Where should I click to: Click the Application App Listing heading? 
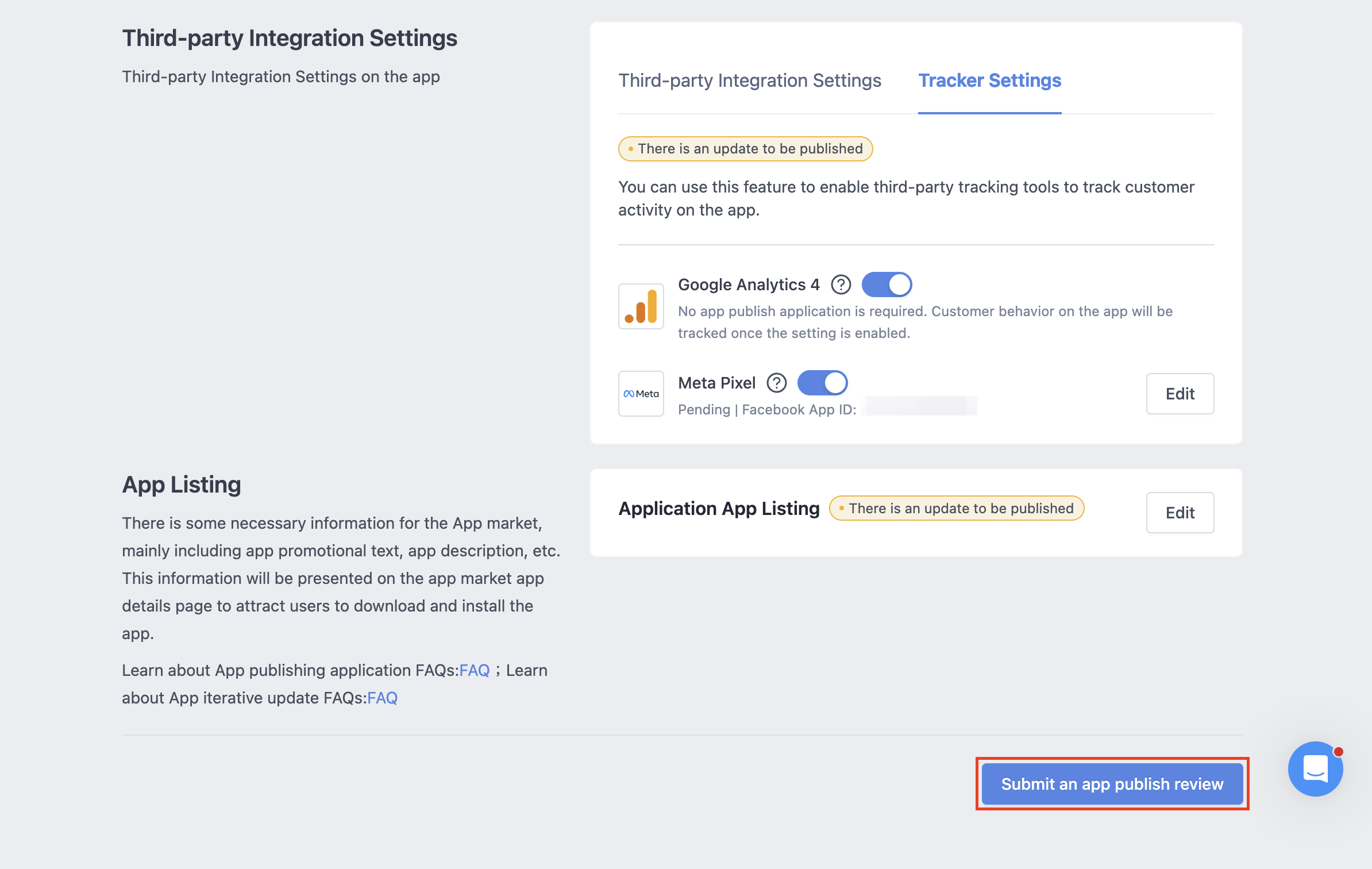[x=719, y=509]
